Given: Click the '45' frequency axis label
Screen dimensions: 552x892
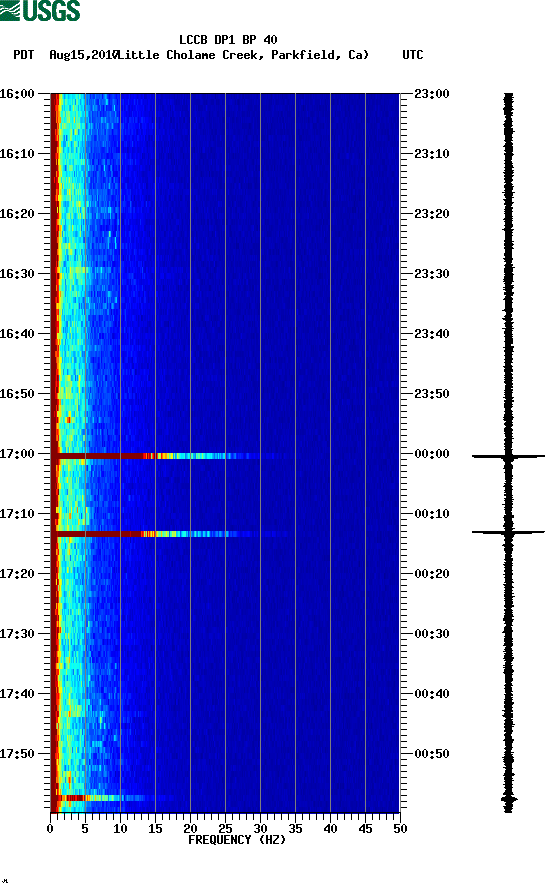Looking at the screenshot, I should [x=365, y=829].
